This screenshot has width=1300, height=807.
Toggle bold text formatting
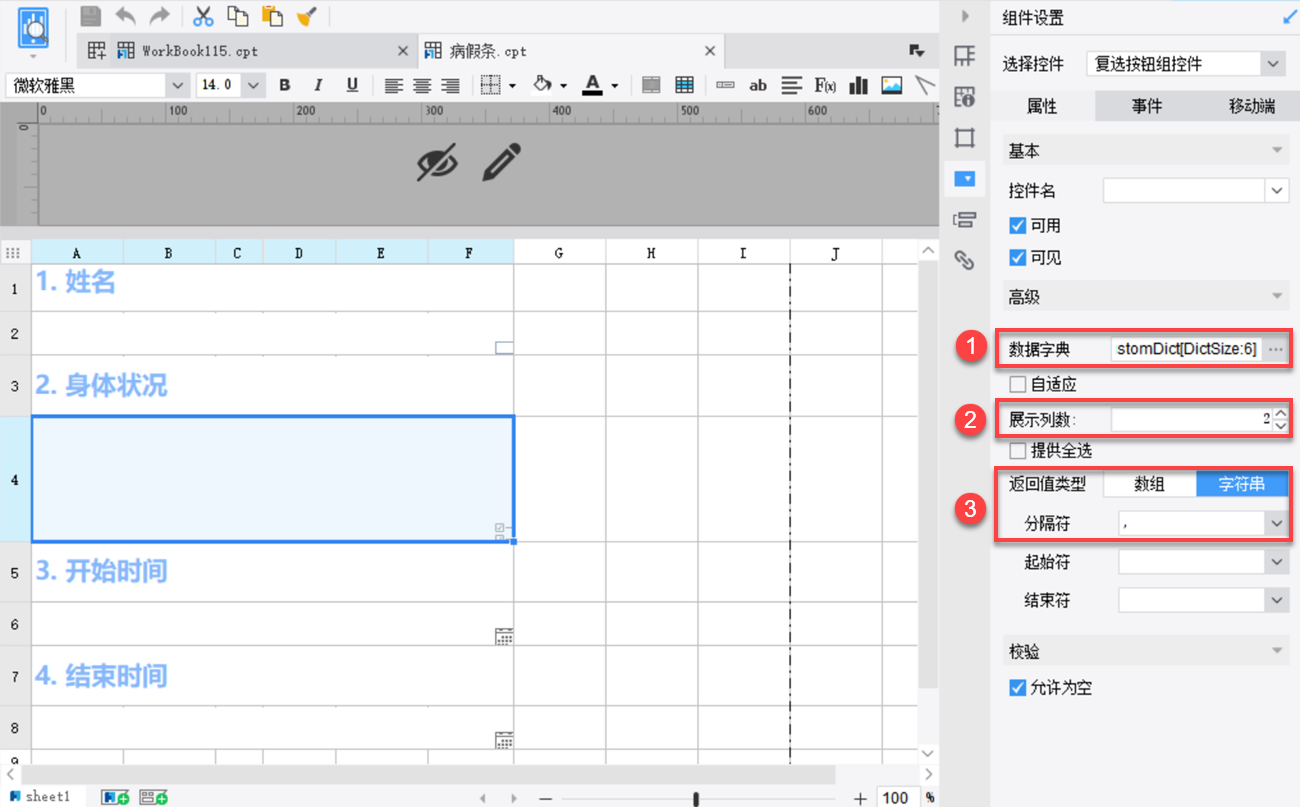pos(285,85)
